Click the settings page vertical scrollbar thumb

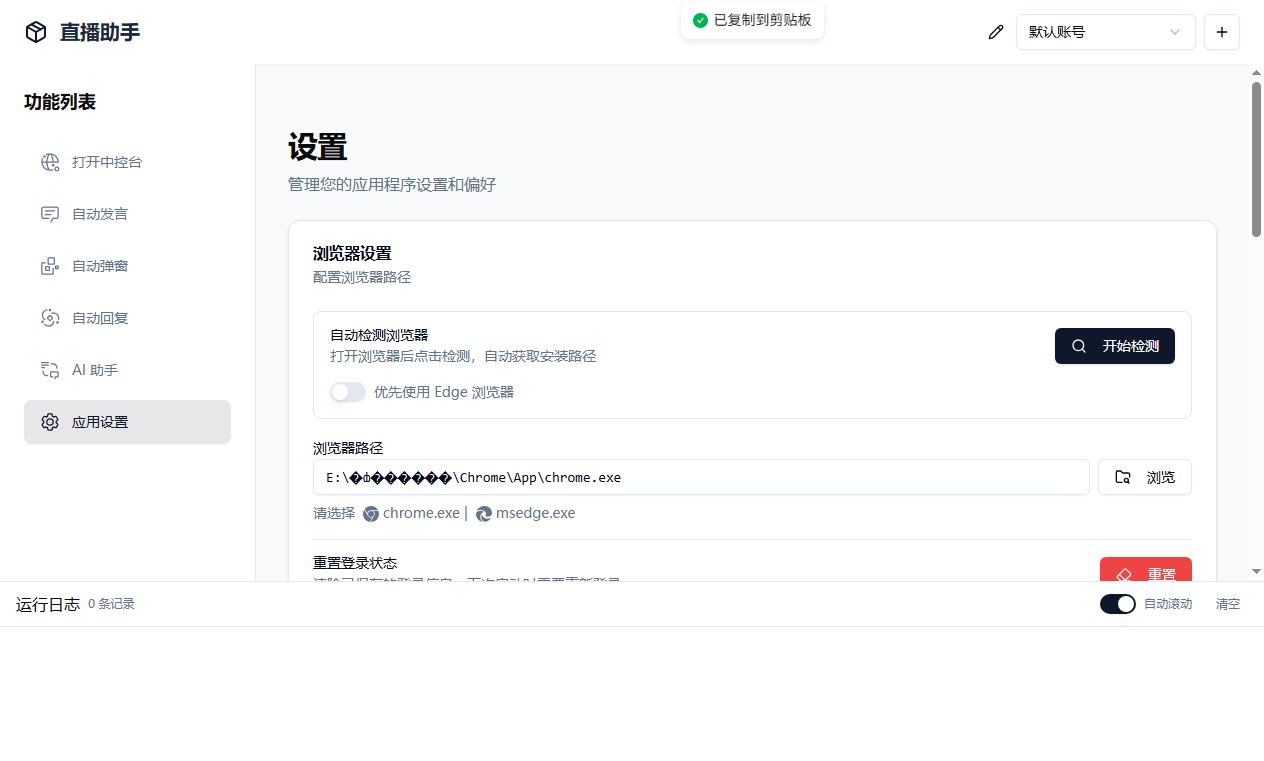[x=1256, y=159]
